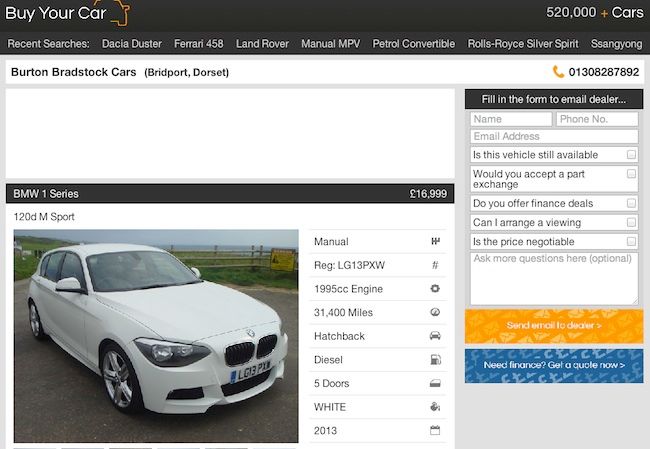Click the 'BMW 1 Series' listing title

[x=46, y=194]
